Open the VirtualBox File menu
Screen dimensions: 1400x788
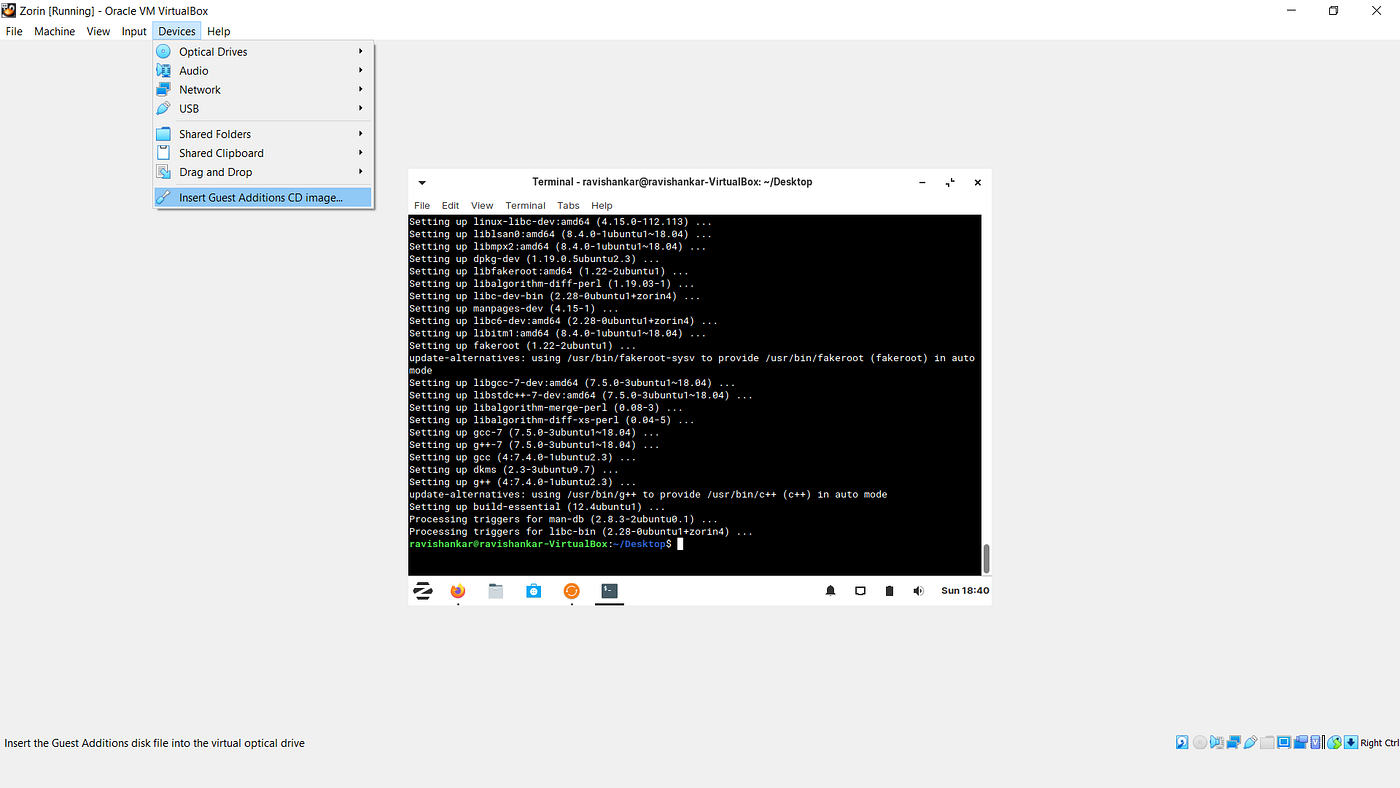pyautogui.click(x=14, y=31)
